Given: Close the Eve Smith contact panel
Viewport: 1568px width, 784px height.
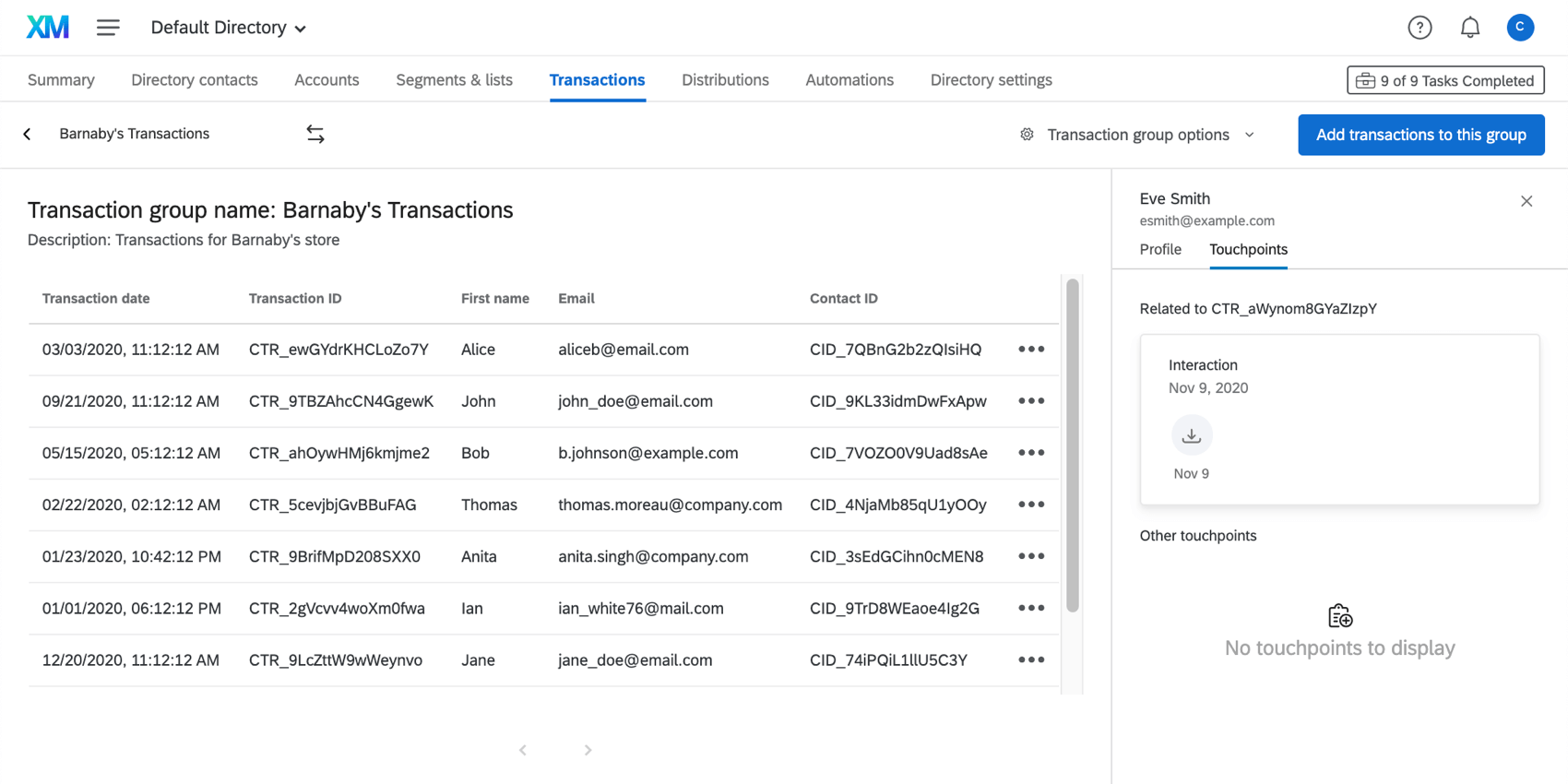Looking at the screenshot, I should [1526, 201].
